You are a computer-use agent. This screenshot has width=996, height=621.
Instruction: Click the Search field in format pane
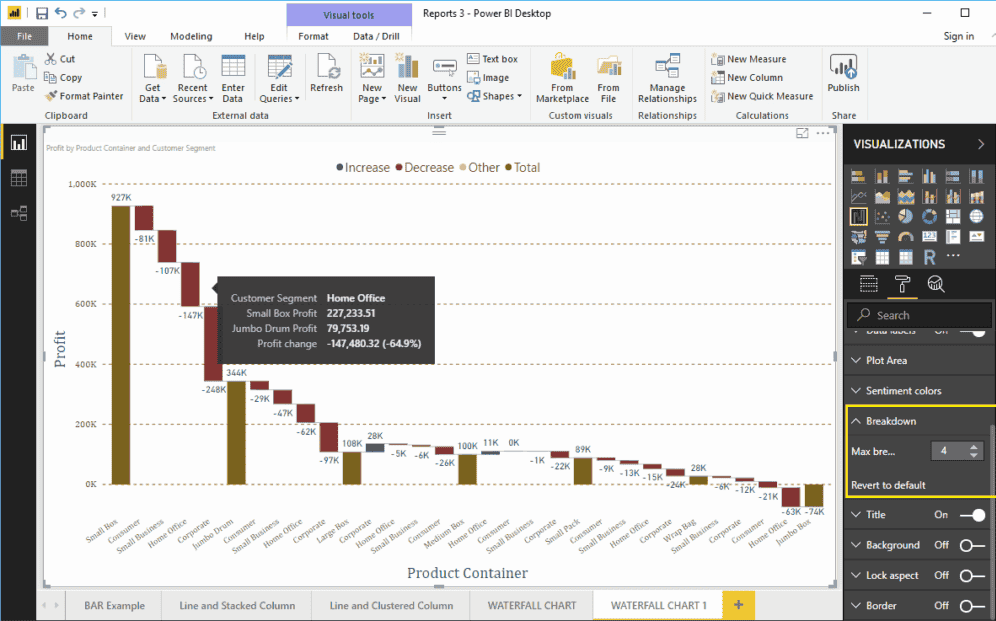tap(919, 315)
